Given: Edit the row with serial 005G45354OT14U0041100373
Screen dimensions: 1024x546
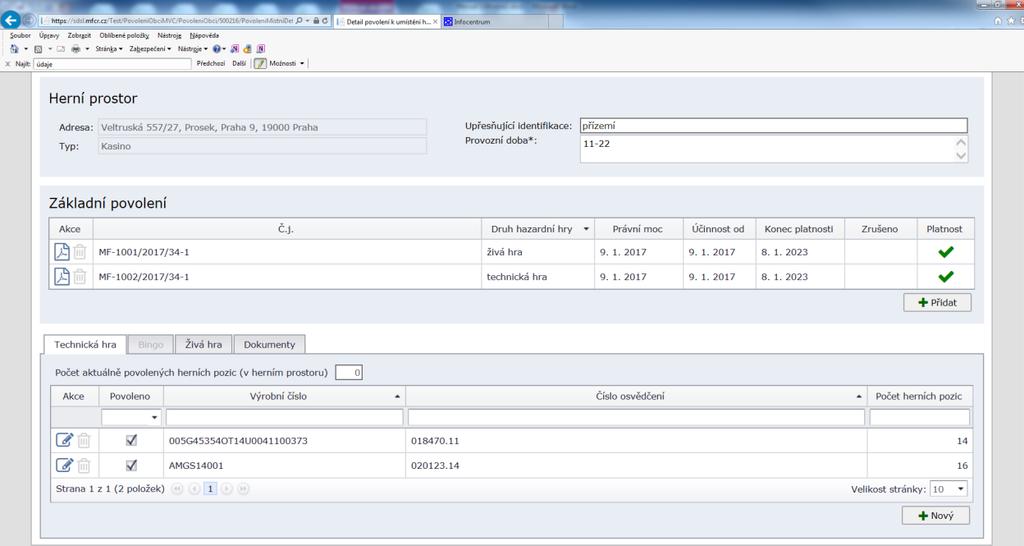Looking at the screenshot, I should click(x=64, y=440).
